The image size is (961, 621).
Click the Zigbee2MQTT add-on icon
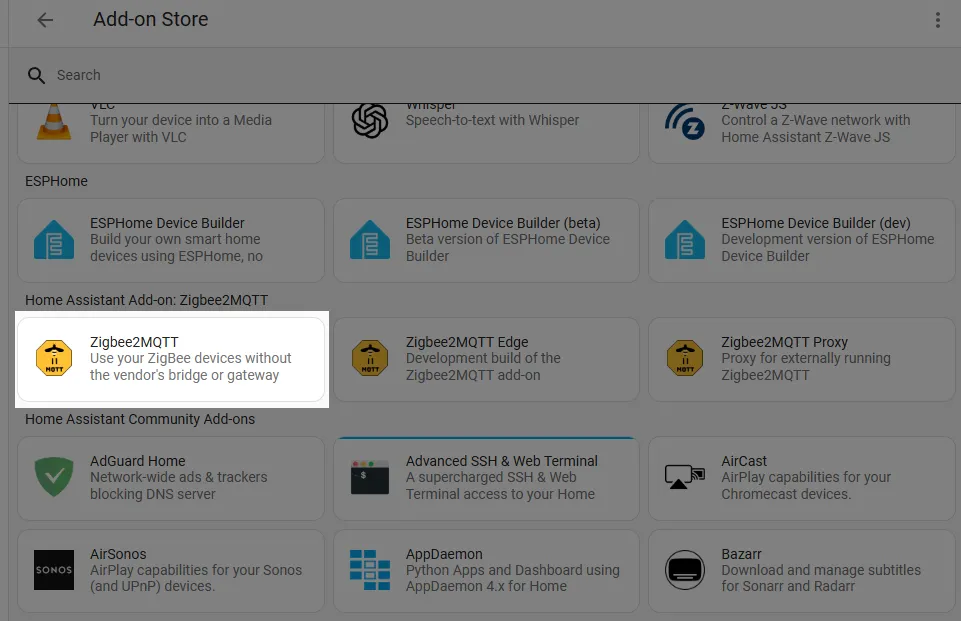(x=53, y=358)
